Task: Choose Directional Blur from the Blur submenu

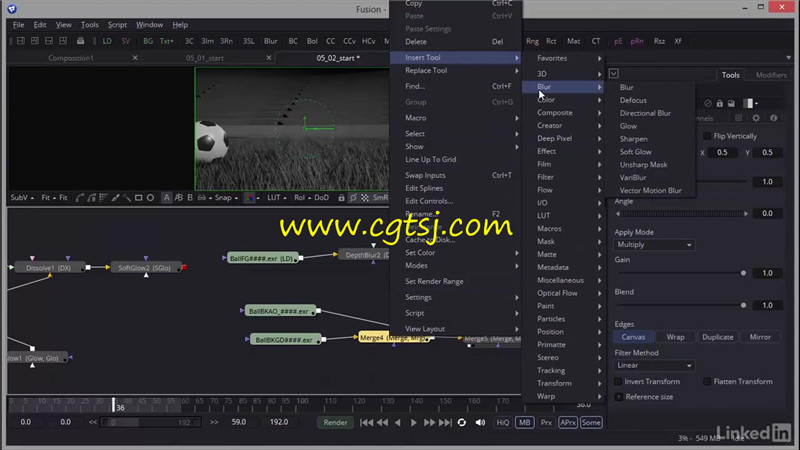Action: (645, 113)
